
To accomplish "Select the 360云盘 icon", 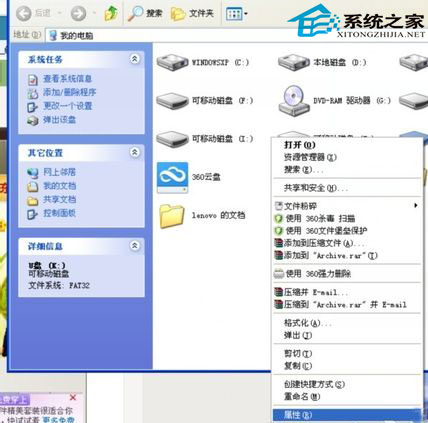I will [x=172, y=178].
